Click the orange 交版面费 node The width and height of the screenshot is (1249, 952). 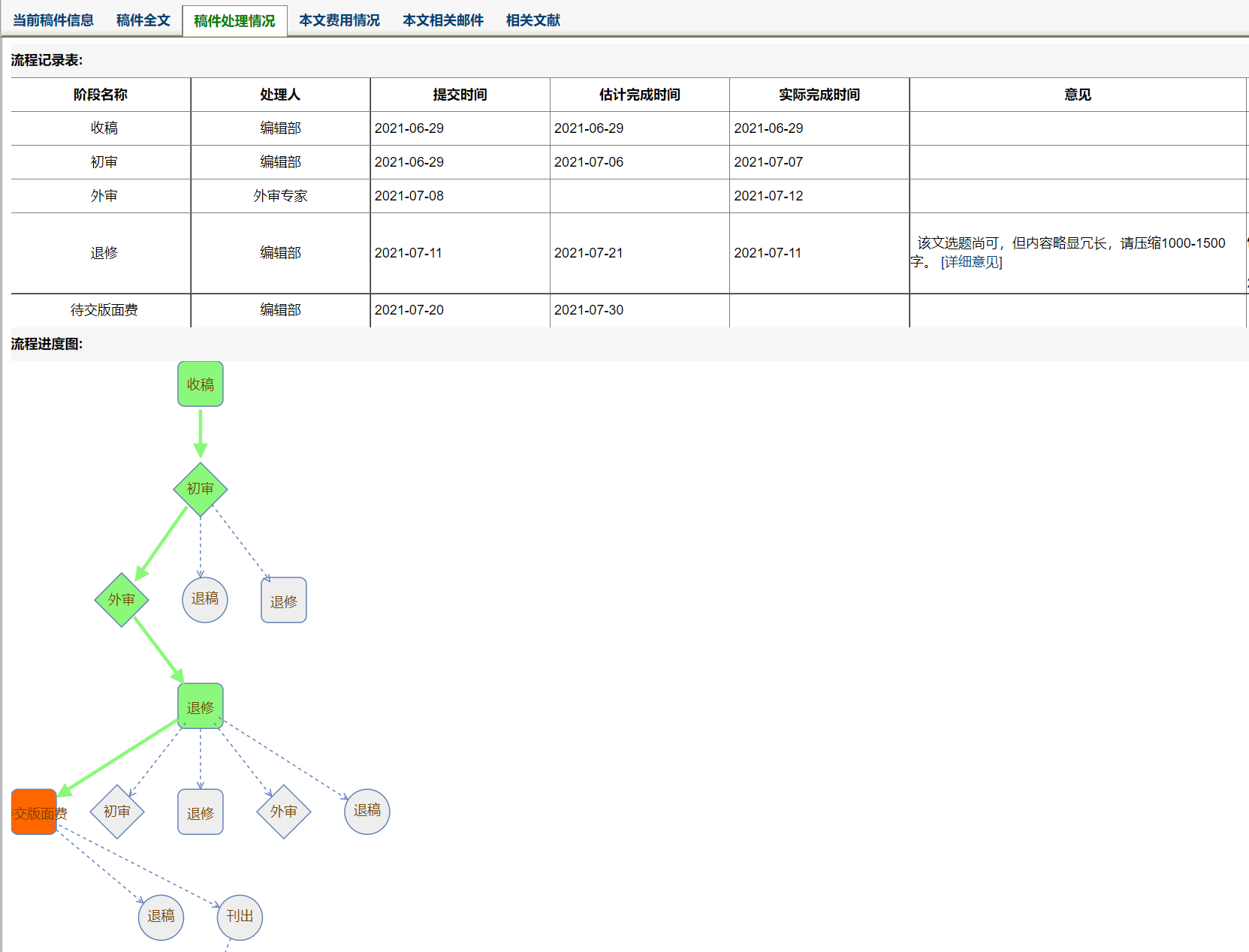[x=35, y=812]
